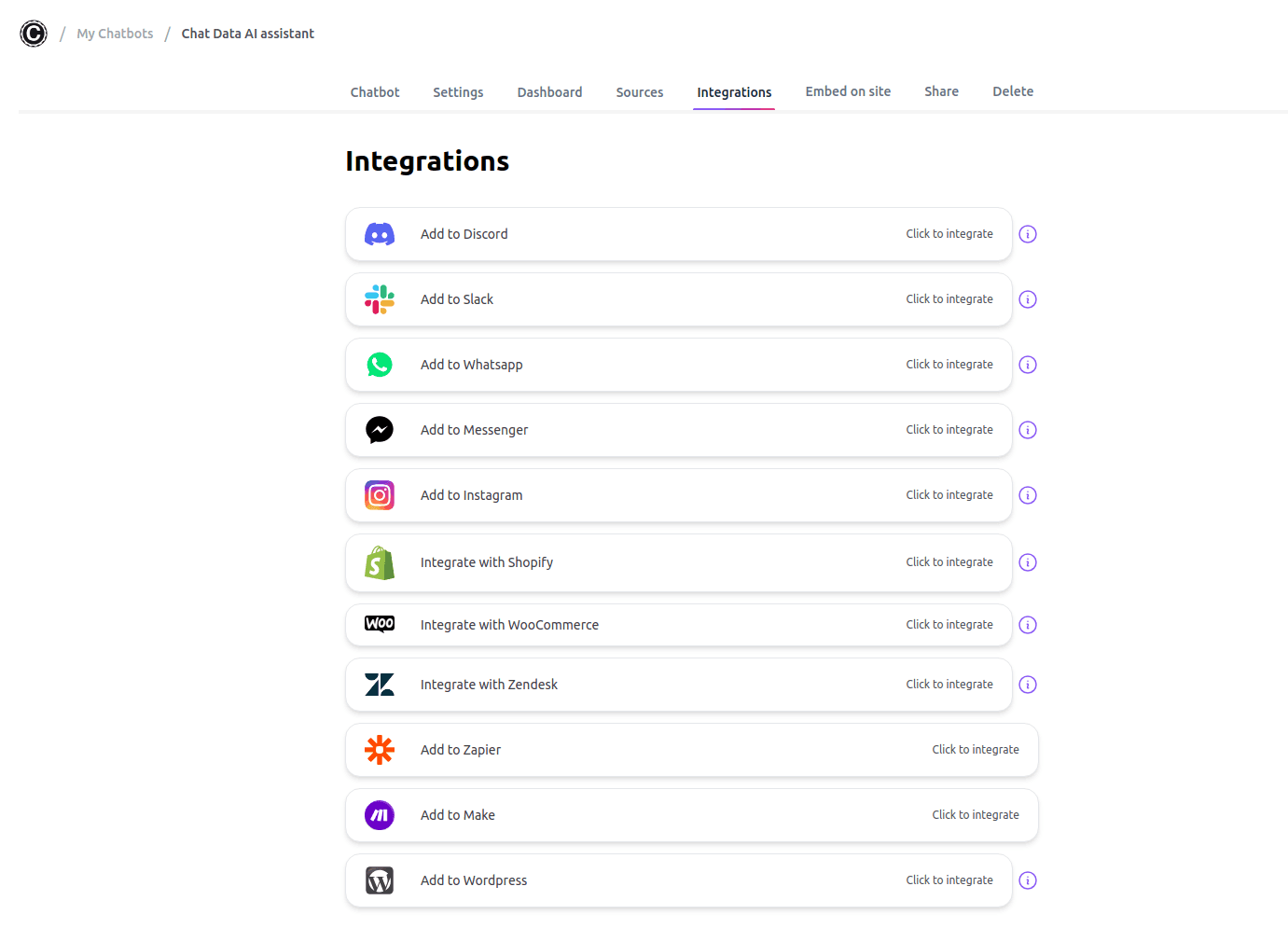The height and width of the screenshot is (928, 1288).
Task: Switch to the Share tab
Action: tap(941, 91)
